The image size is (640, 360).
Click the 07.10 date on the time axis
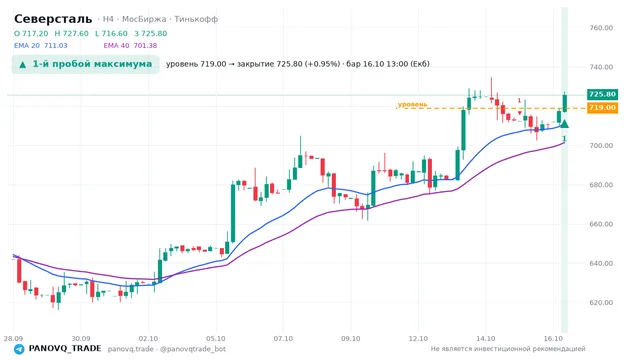283,339
